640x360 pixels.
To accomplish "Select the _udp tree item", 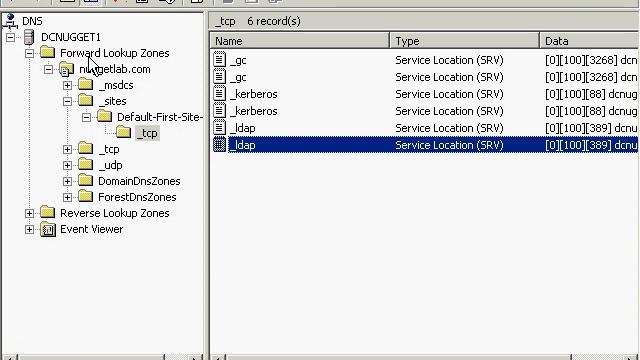I will click(x=111, y=165).
